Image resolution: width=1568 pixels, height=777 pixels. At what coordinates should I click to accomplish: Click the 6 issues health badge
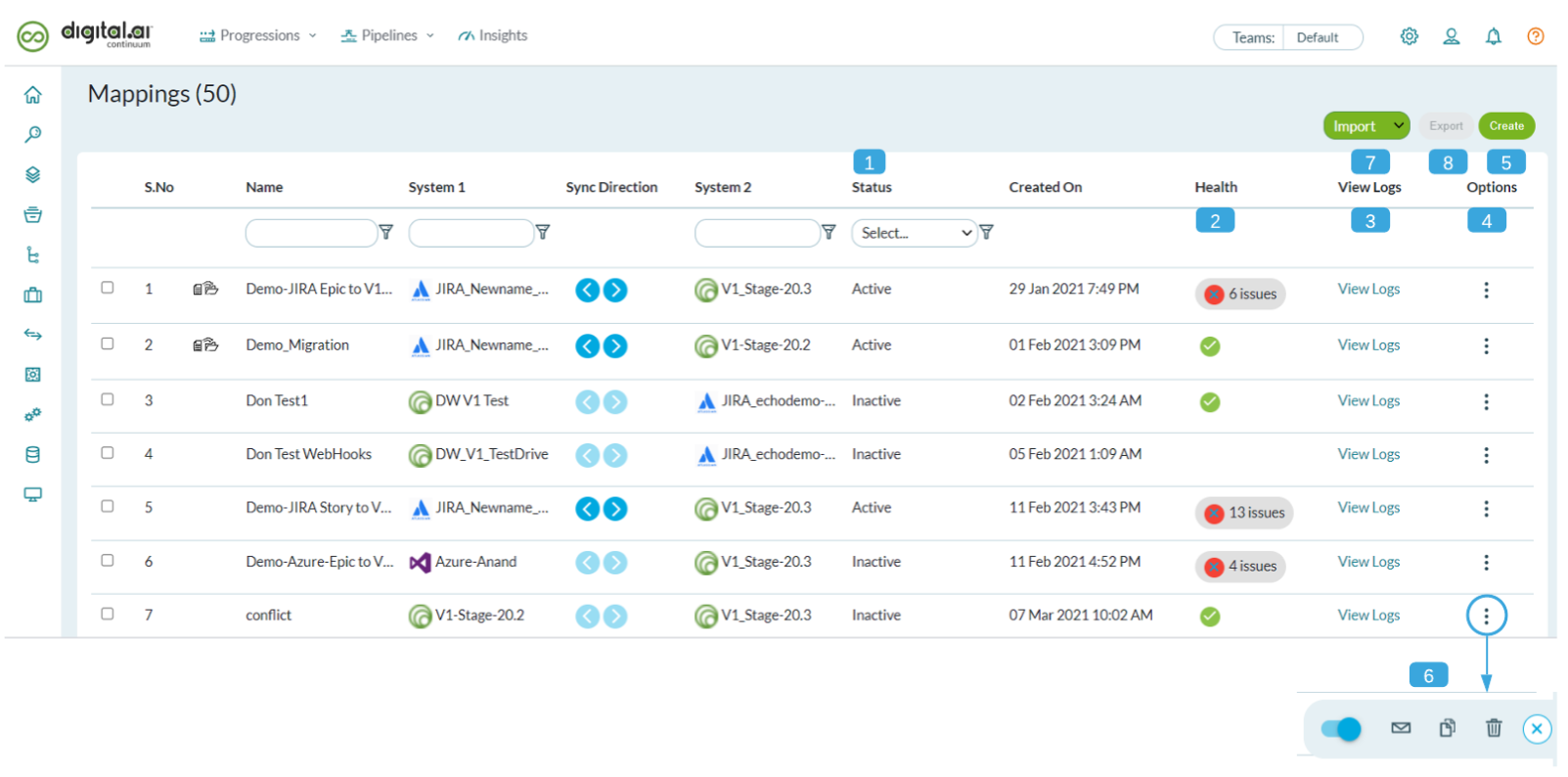tap(1240, 294)
